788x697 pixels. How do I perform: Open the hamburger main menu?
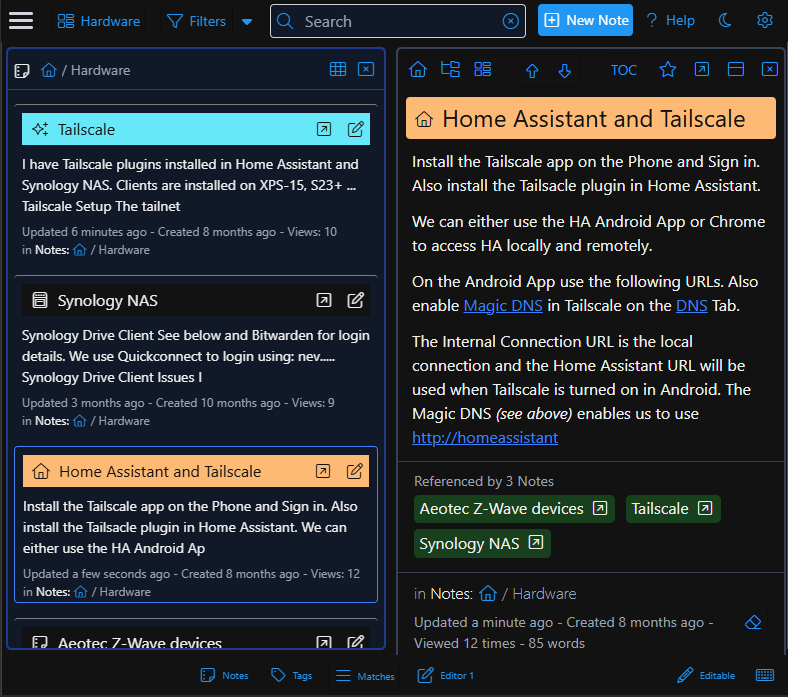(21, 21)
